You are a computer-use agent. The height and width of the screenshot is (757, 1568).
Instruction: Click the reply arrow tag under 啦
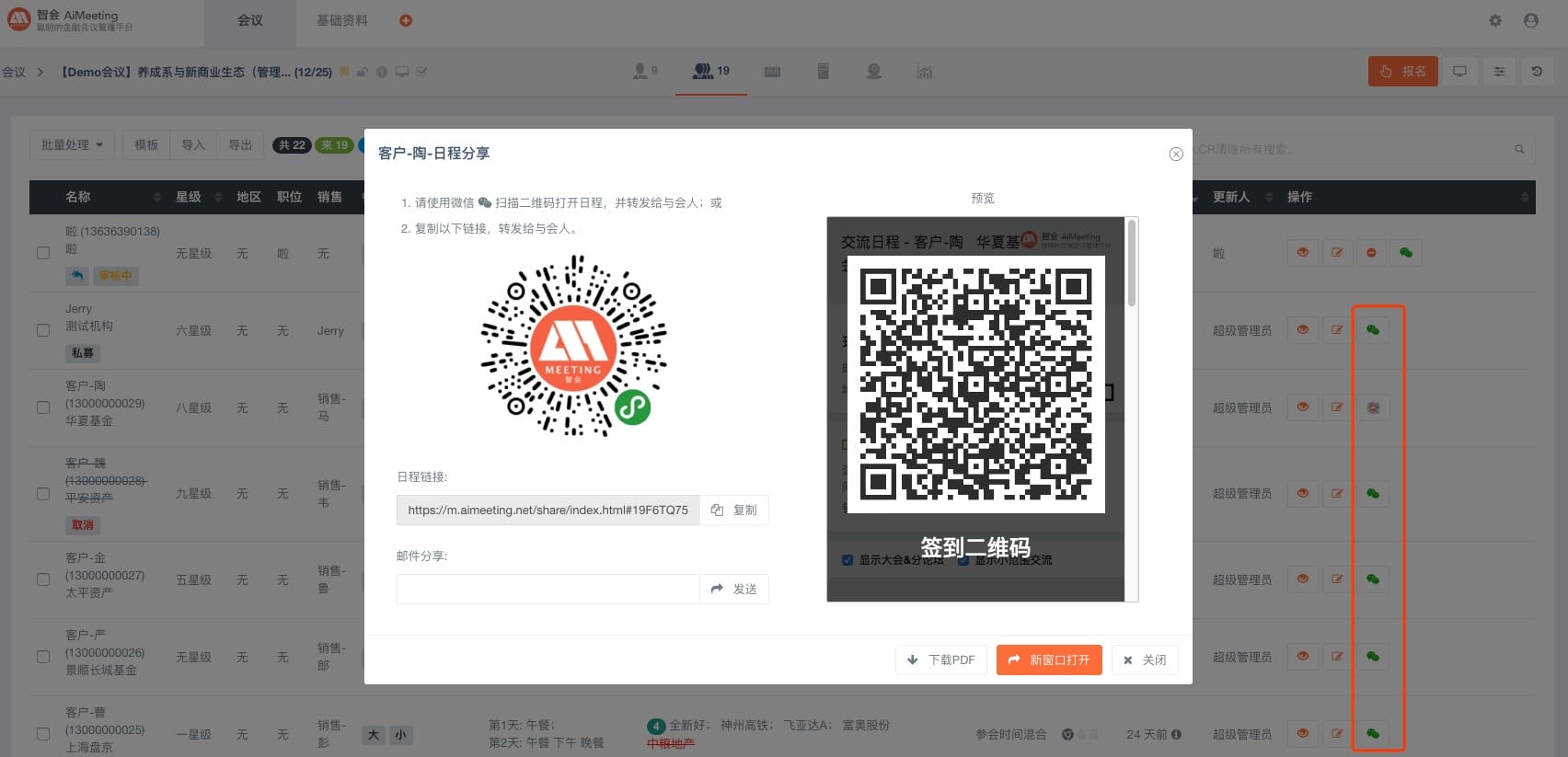pos(77,275)
